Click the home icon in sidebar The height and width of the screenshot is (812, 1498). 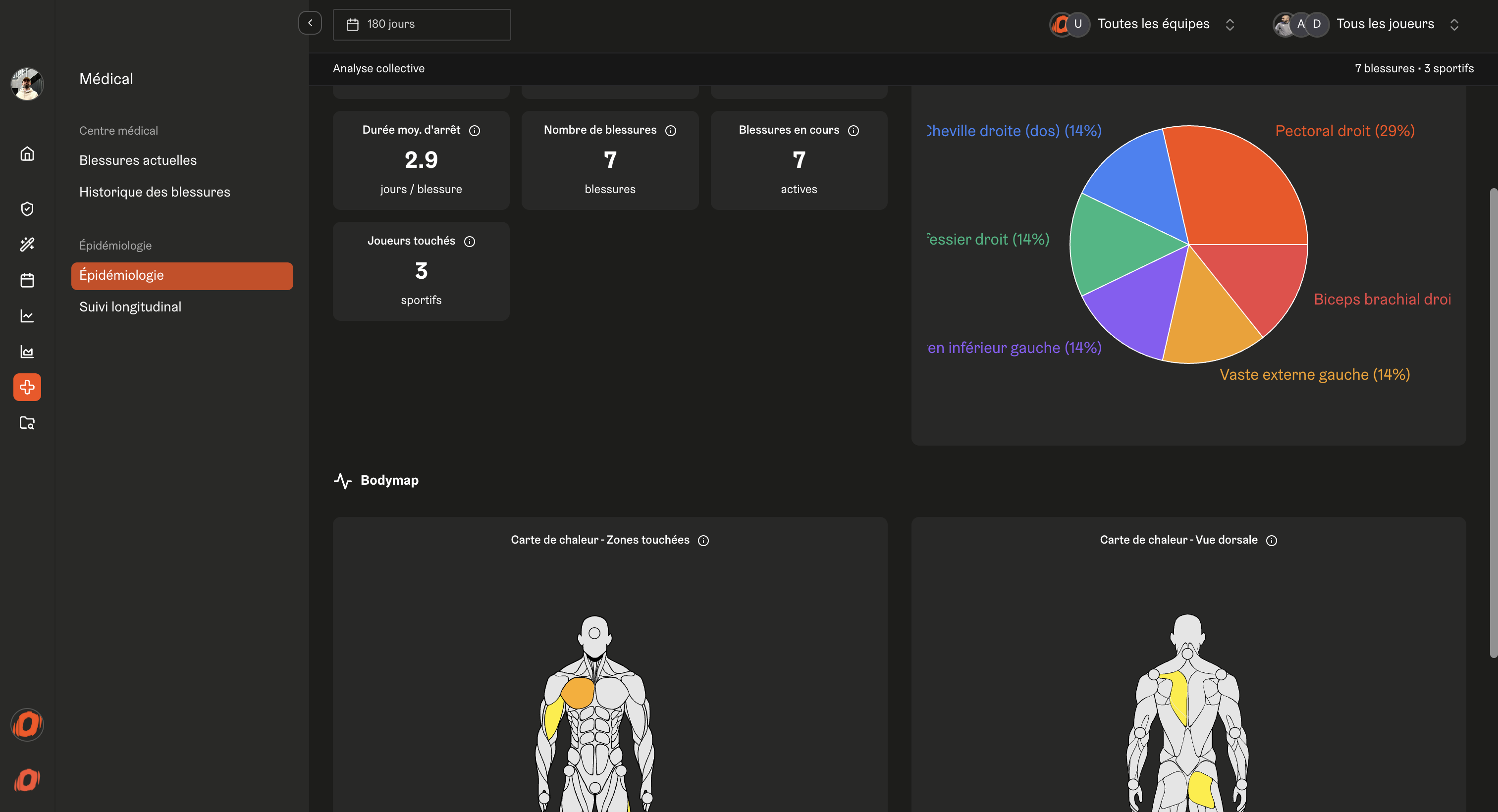click(27, 153)
